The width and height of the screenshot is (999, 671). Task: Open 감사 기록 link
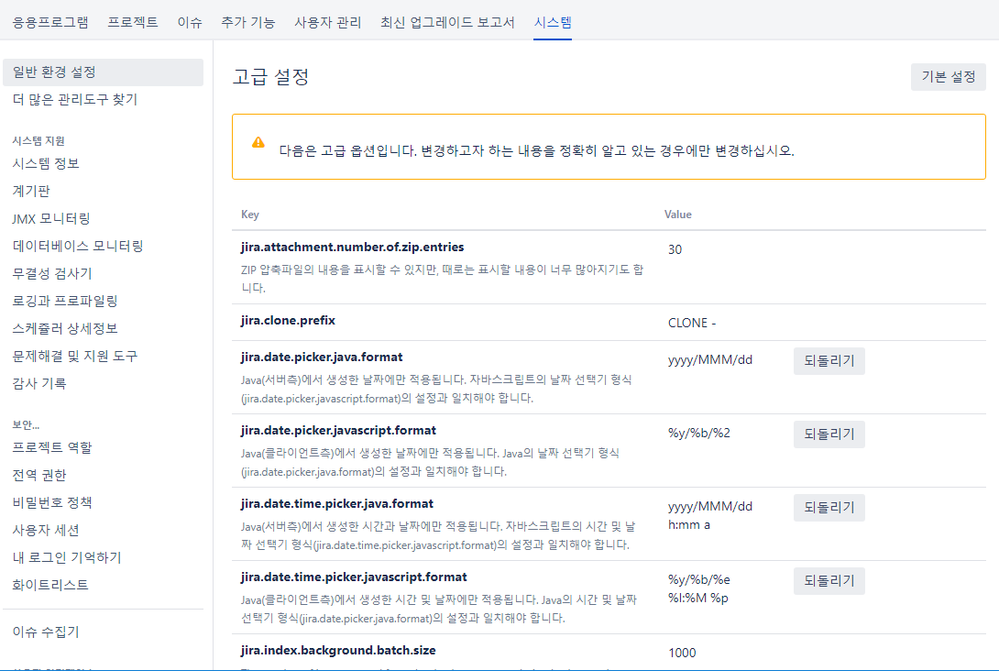[x=40, y=383]
